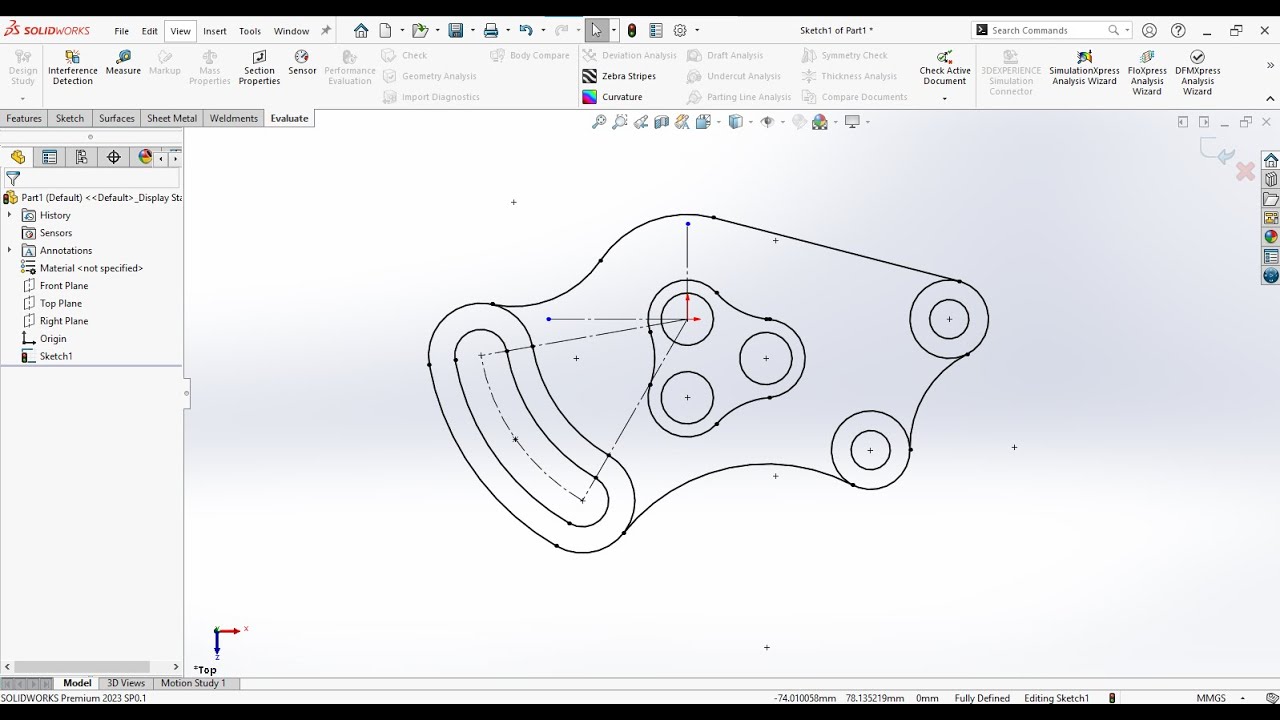1280x720 pixels.
Task: Toggle Zebra Stripes display
Action: pyautogui.click(x=619, y=76)
